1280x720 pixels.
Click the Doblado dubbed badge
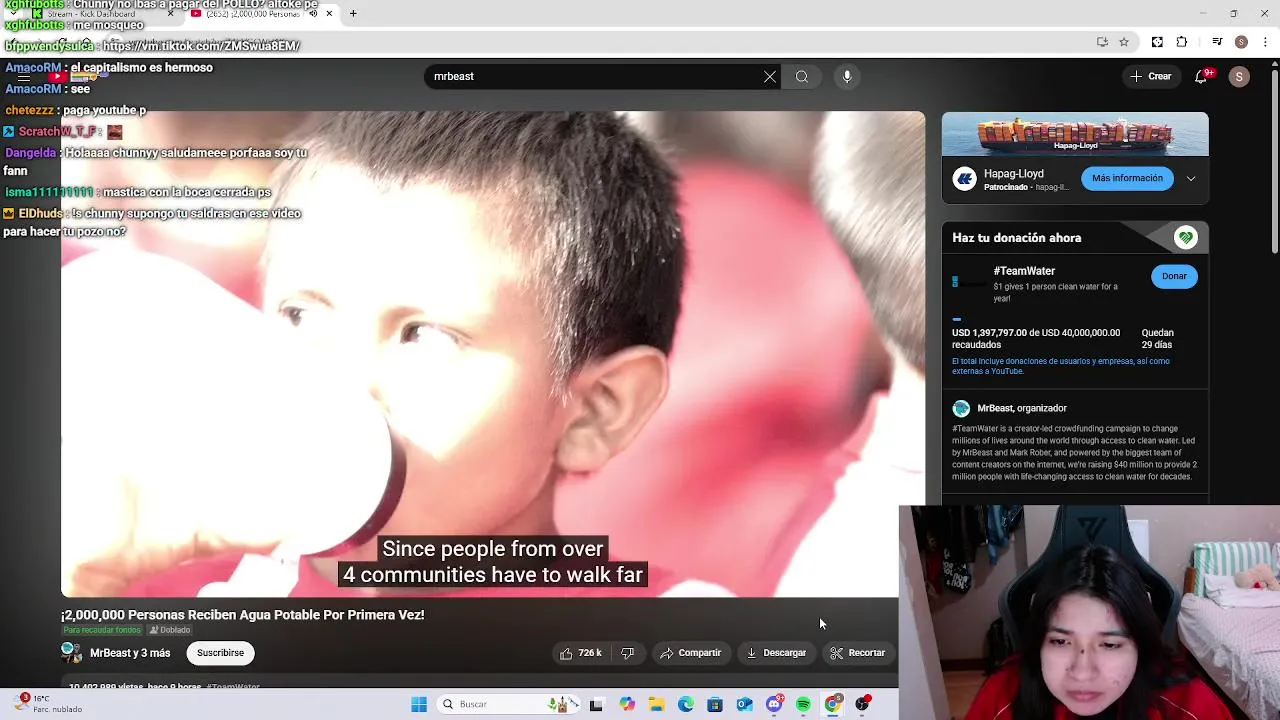pyautogui.click(x=169, y=630)
